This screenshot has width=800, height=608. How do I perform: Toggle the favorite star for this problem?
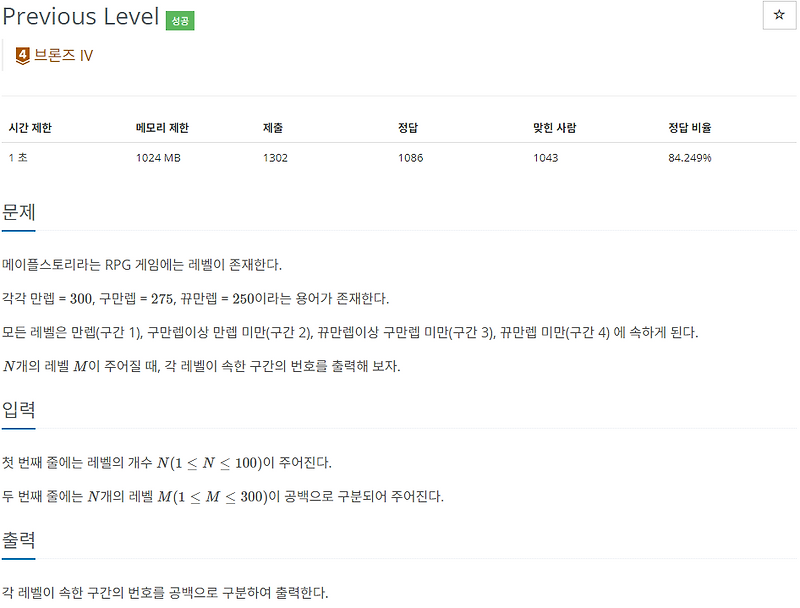click(x=778, y=14)
